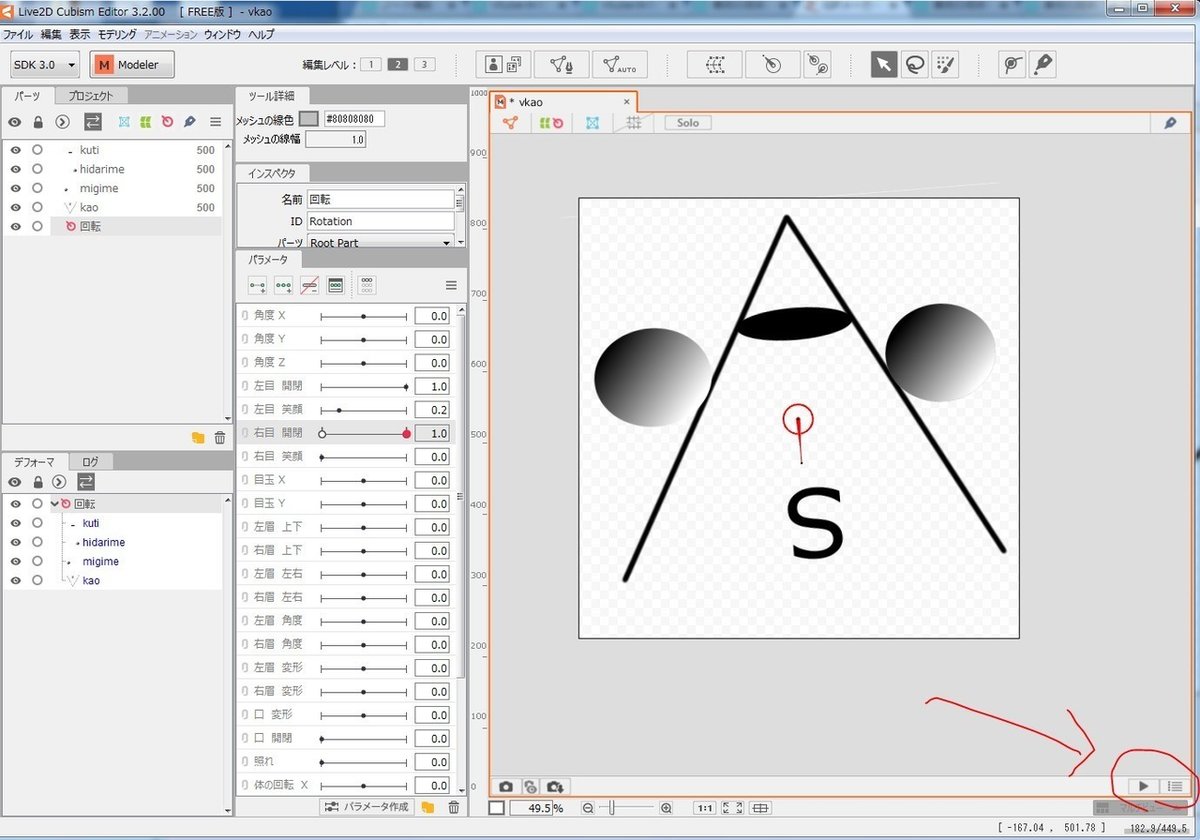Open the Parameter panel hamburger menu
The height and width of the screenshot is (840, 1200).
coord(451,285)
